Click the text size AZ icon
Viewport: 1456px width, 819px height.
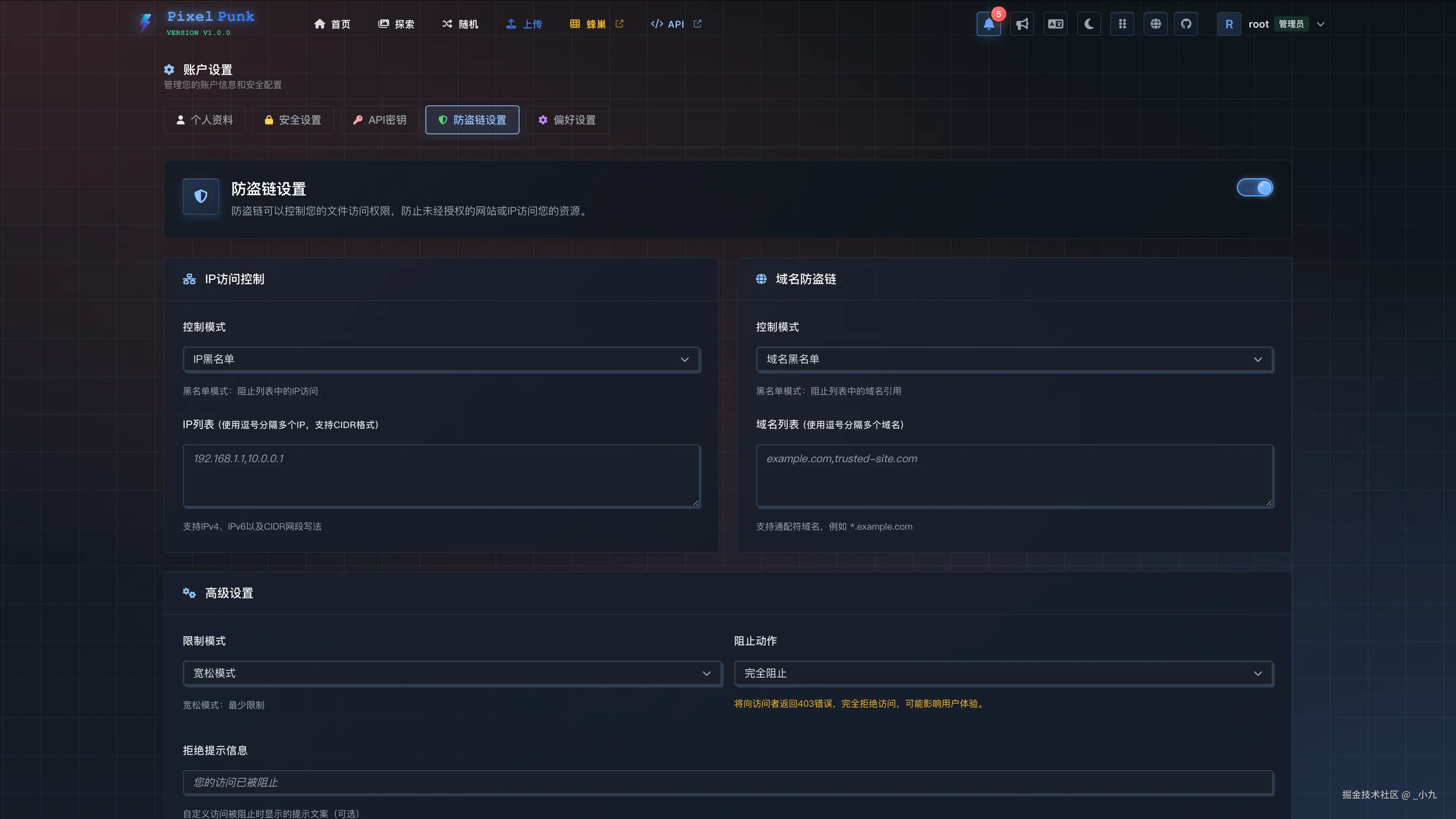click(1055, 24)
